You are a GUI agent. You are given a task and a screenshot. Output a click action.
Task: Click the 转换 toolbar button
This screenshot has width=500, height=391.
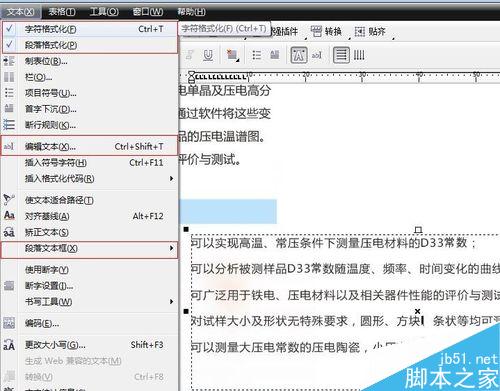click(326, 32)
